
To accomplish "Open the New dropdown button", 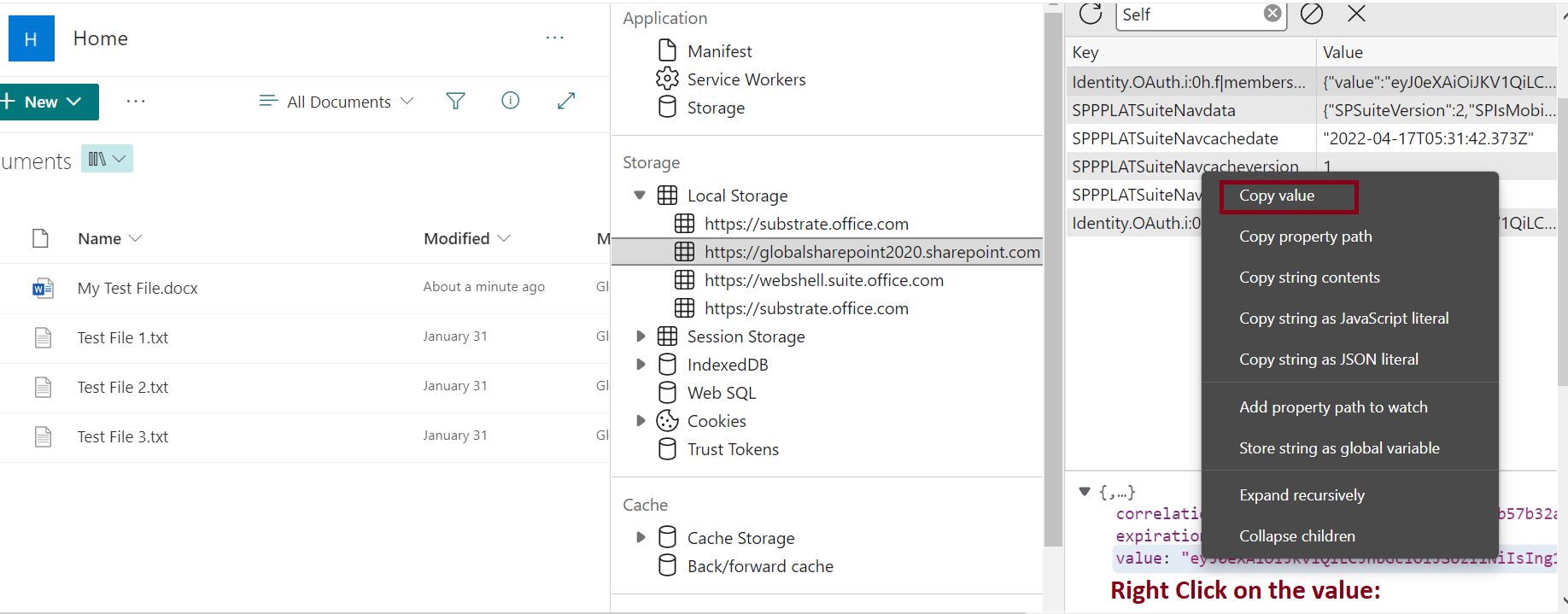I will [48, 102].
